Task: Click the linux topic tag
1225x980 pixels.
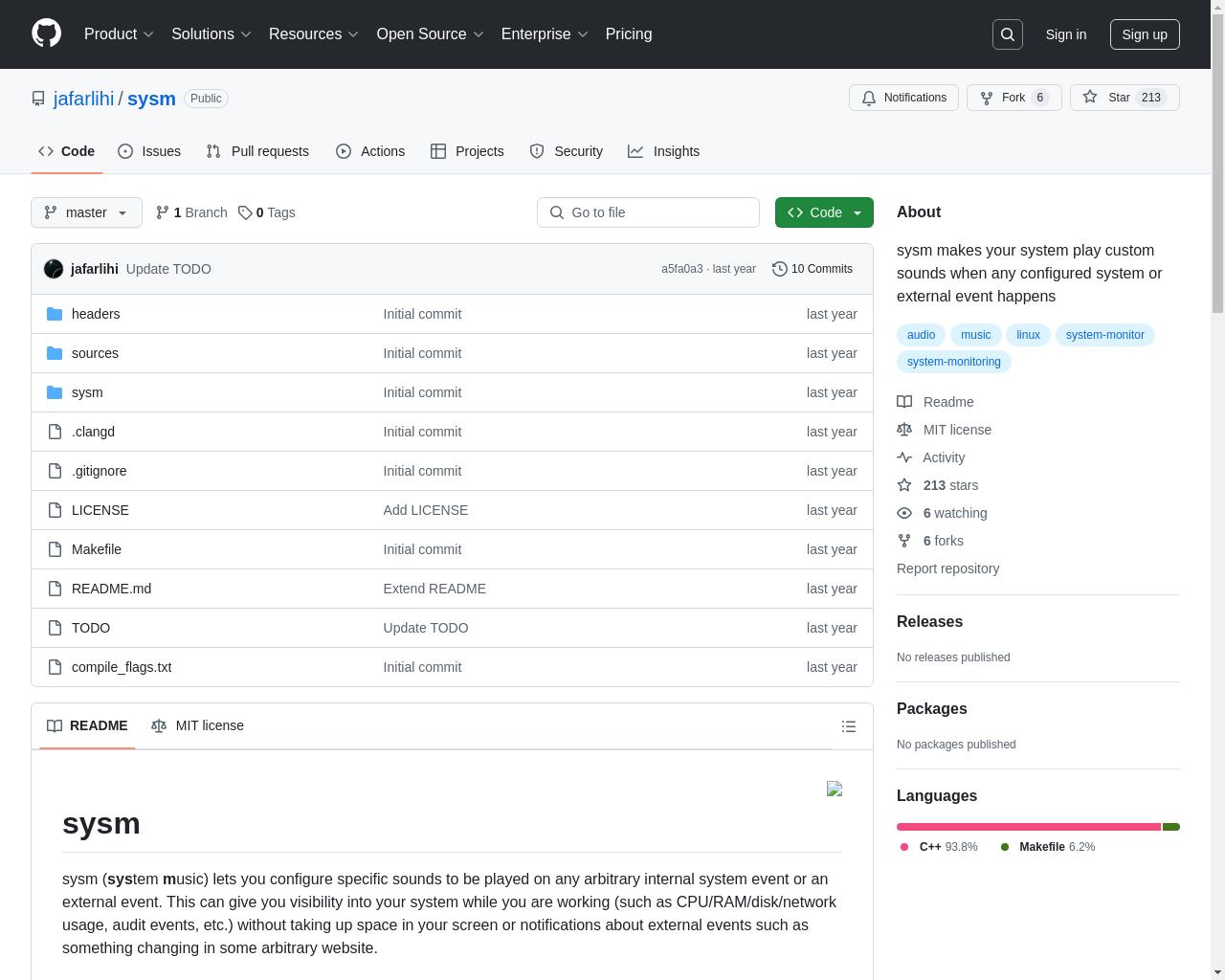Action: 1028,335
